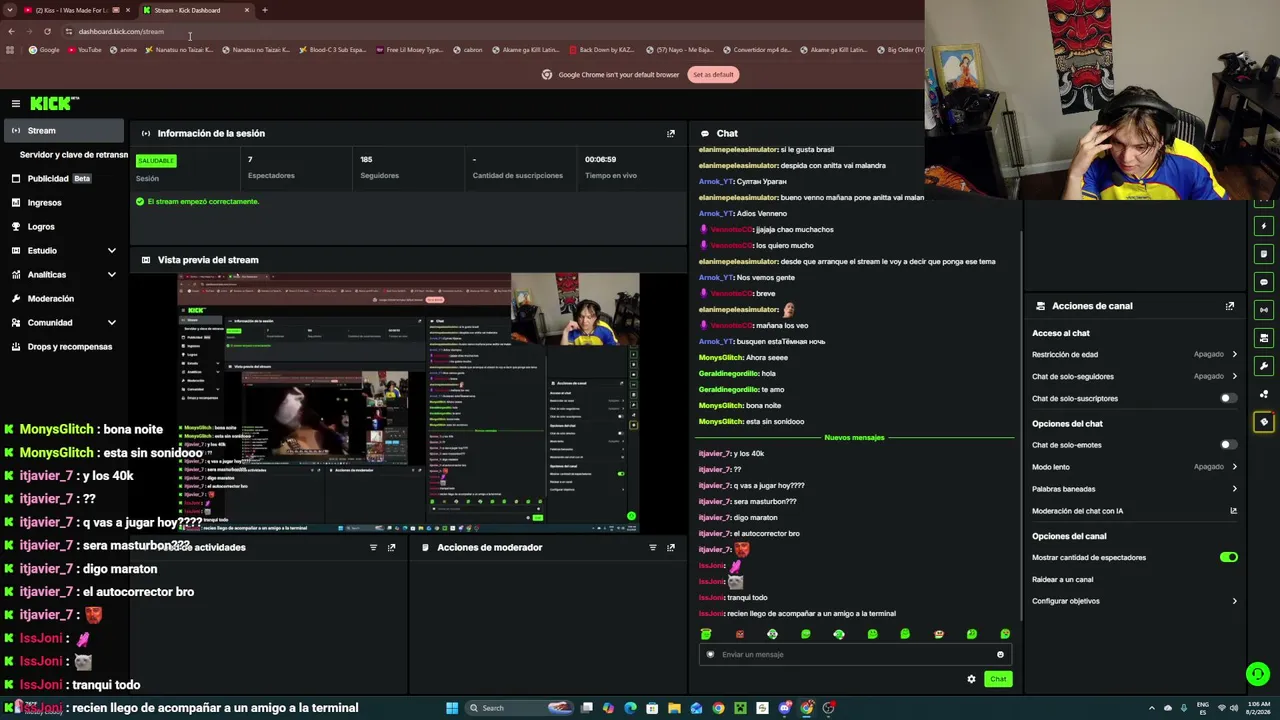Show hidden system tray icons

pyautogui.click(x=1151, y=708)
